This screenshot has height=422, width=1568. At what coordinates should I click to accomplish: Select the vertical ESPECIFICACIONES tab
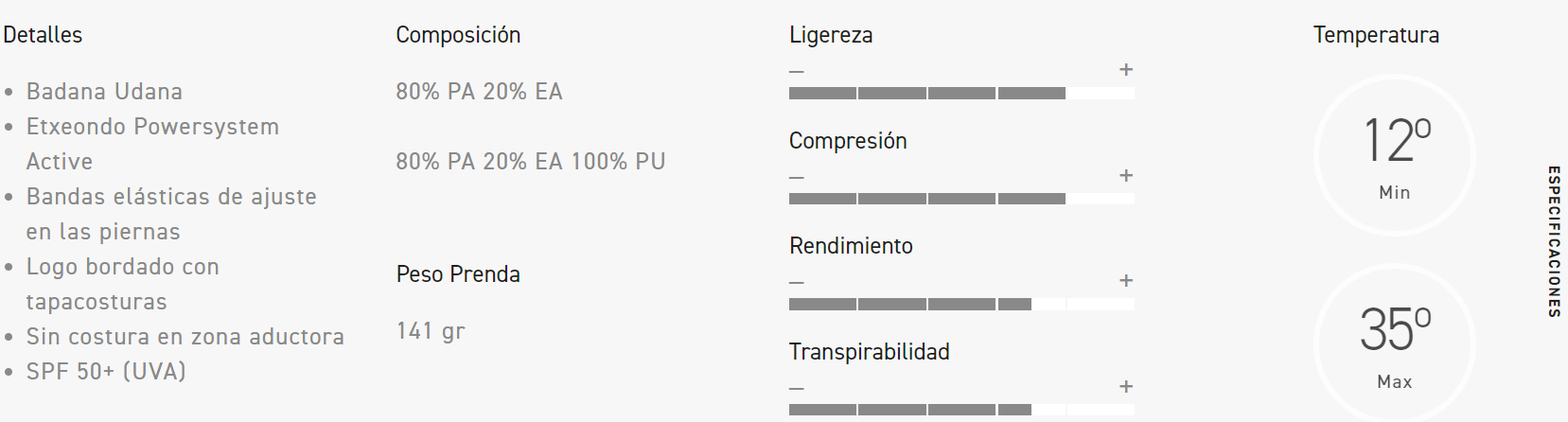[1554, 241]
